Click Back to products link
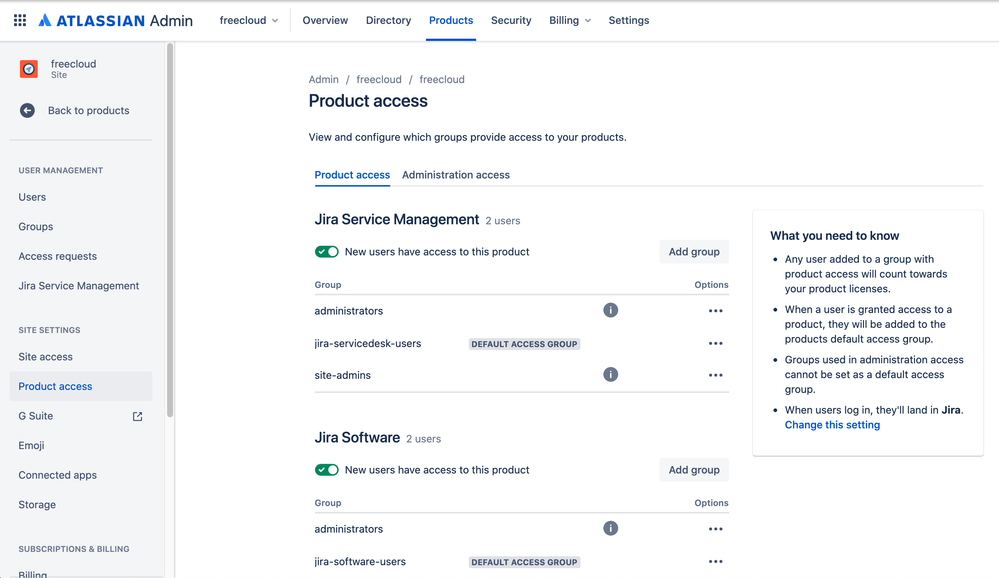 [x=89, y=110]
